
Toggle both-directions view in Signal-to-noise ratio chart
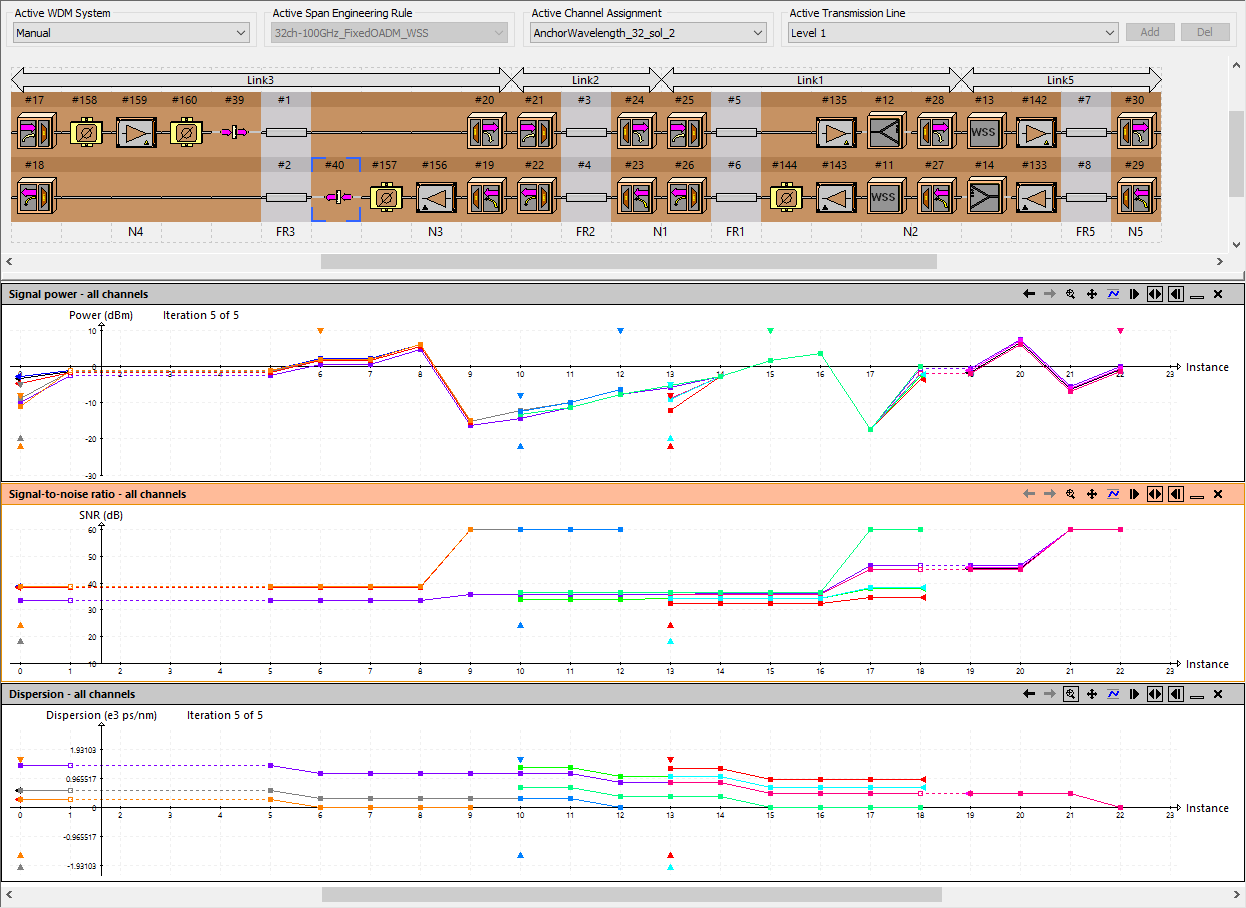[1155, 494]
